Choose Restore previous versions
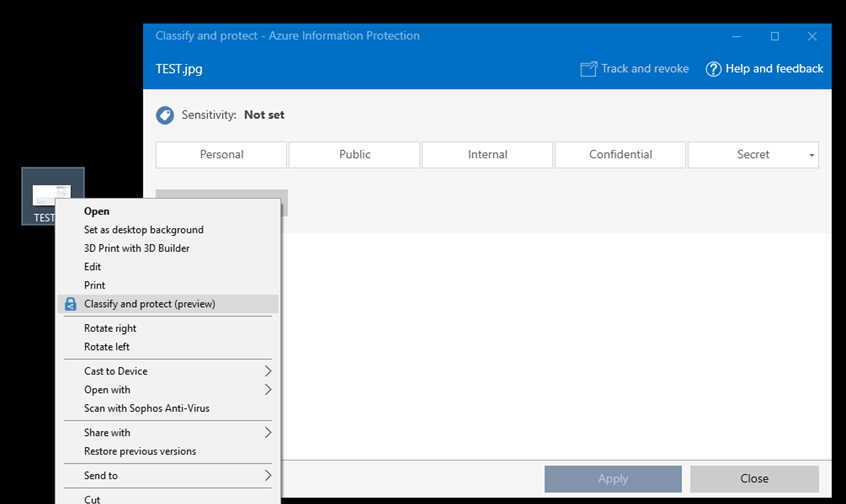The image size is (846, 504). point(168,451)
